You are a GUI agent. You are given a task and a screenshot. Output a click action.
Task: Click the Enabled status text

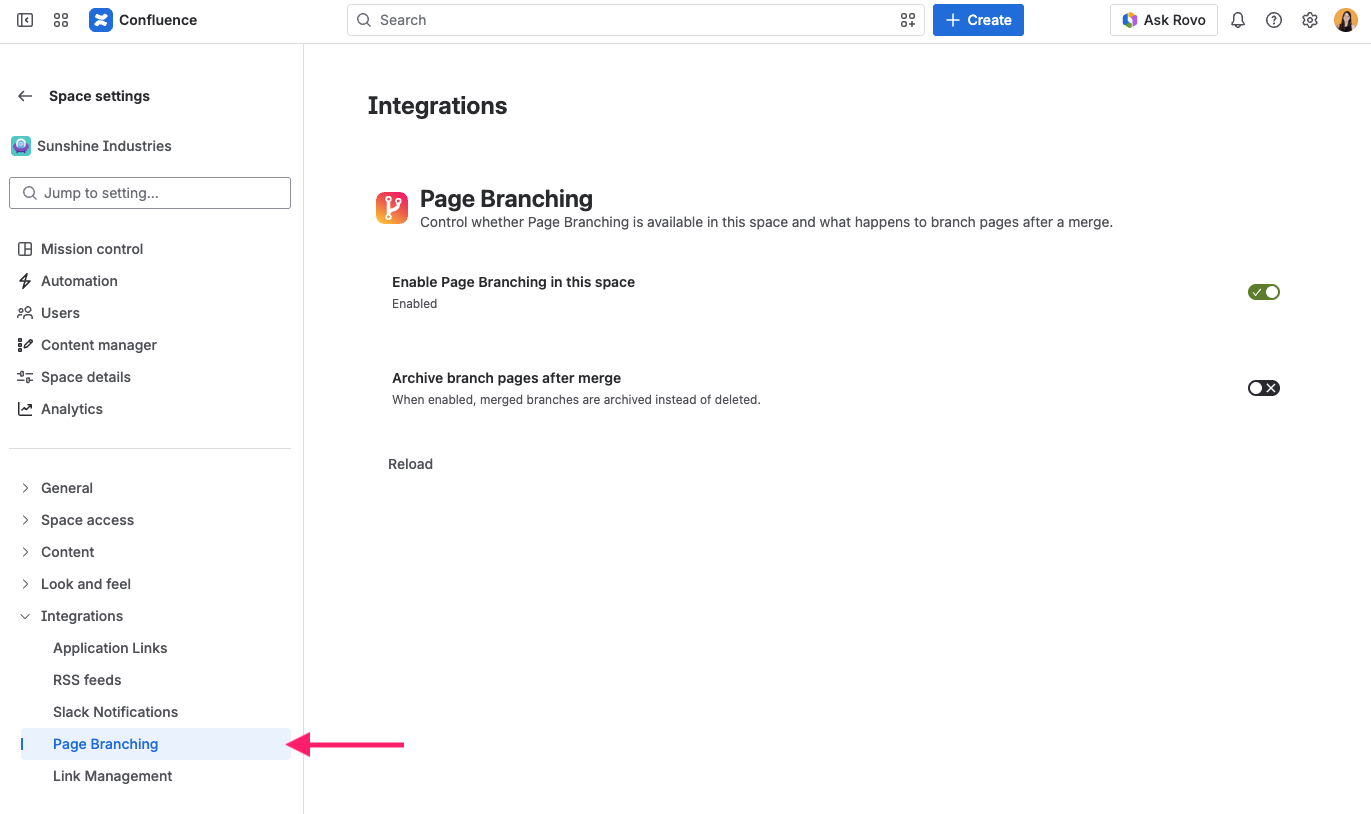(x=414, y=304)
